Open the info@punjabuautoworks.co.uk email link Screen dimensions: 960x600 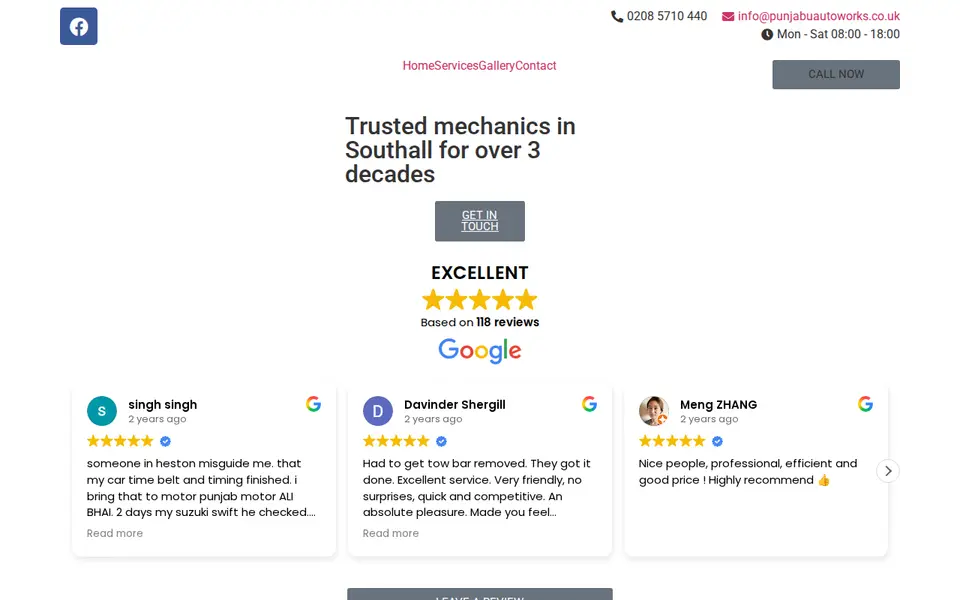(x=819, y=17)
